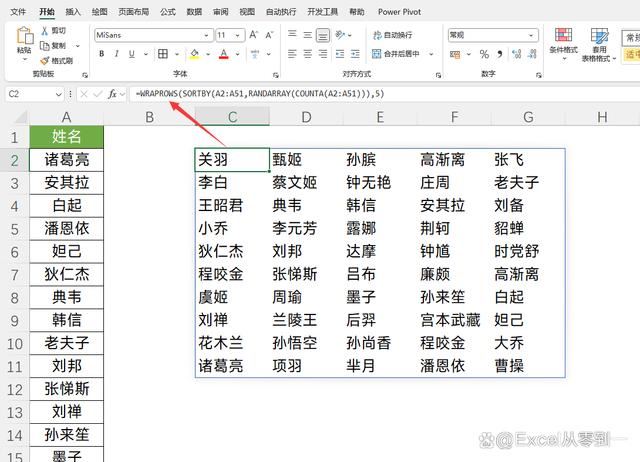The height and width of the screenshot is (462, 640).
Task: Switch to the Data (数据) tab
Action: [x=194, y=12]
